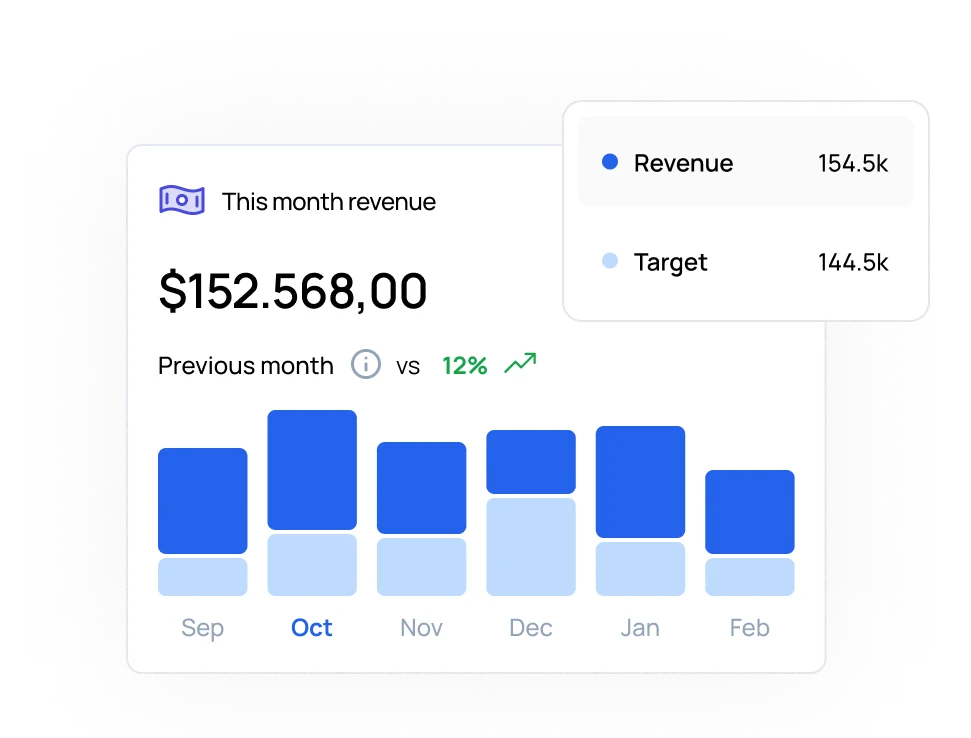971x738 pixels.
Task: Select the Feb month label
Action: [749, 628]
